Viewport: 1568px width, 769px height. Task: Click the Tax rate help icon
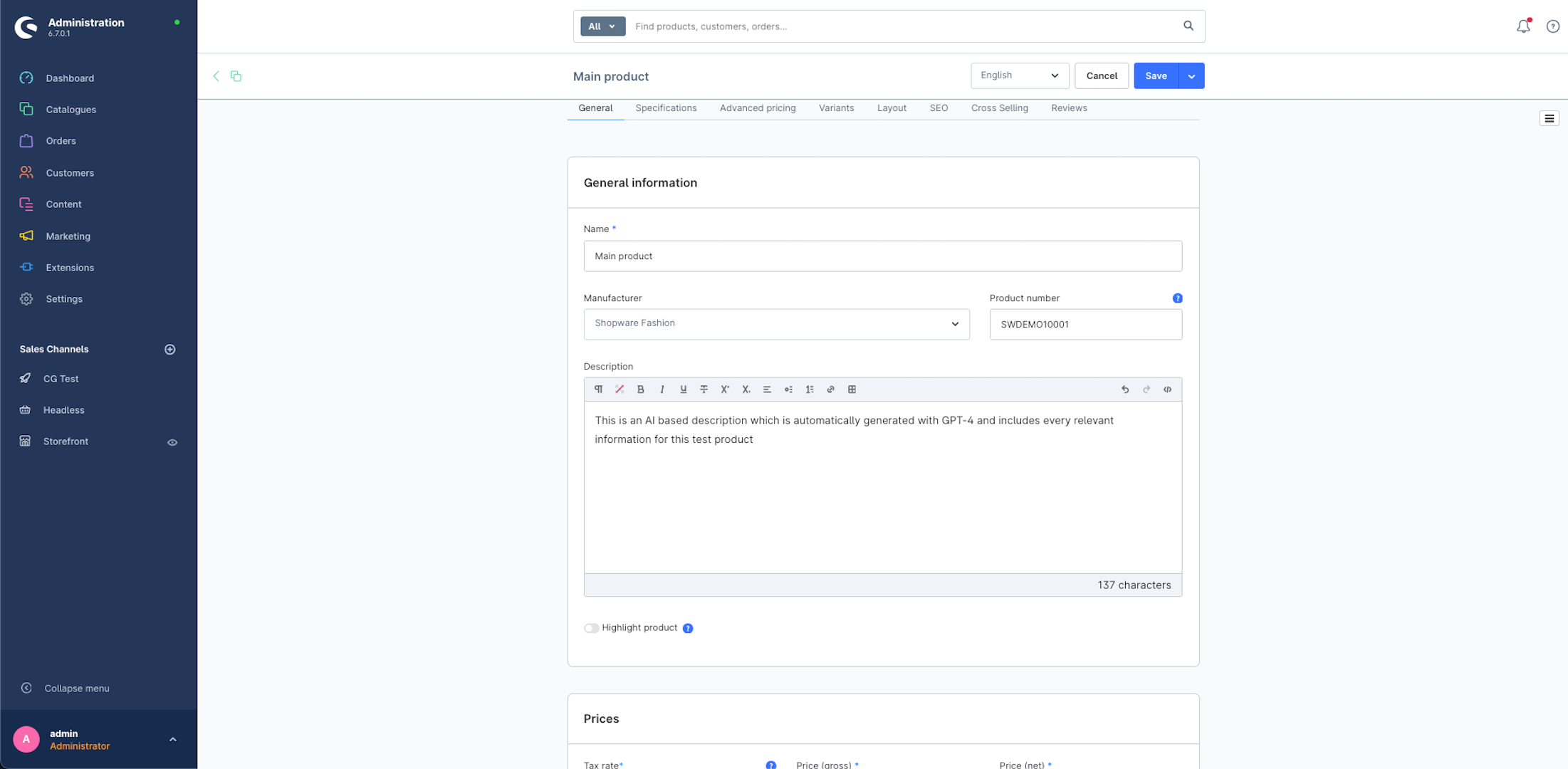click(771, 765)
